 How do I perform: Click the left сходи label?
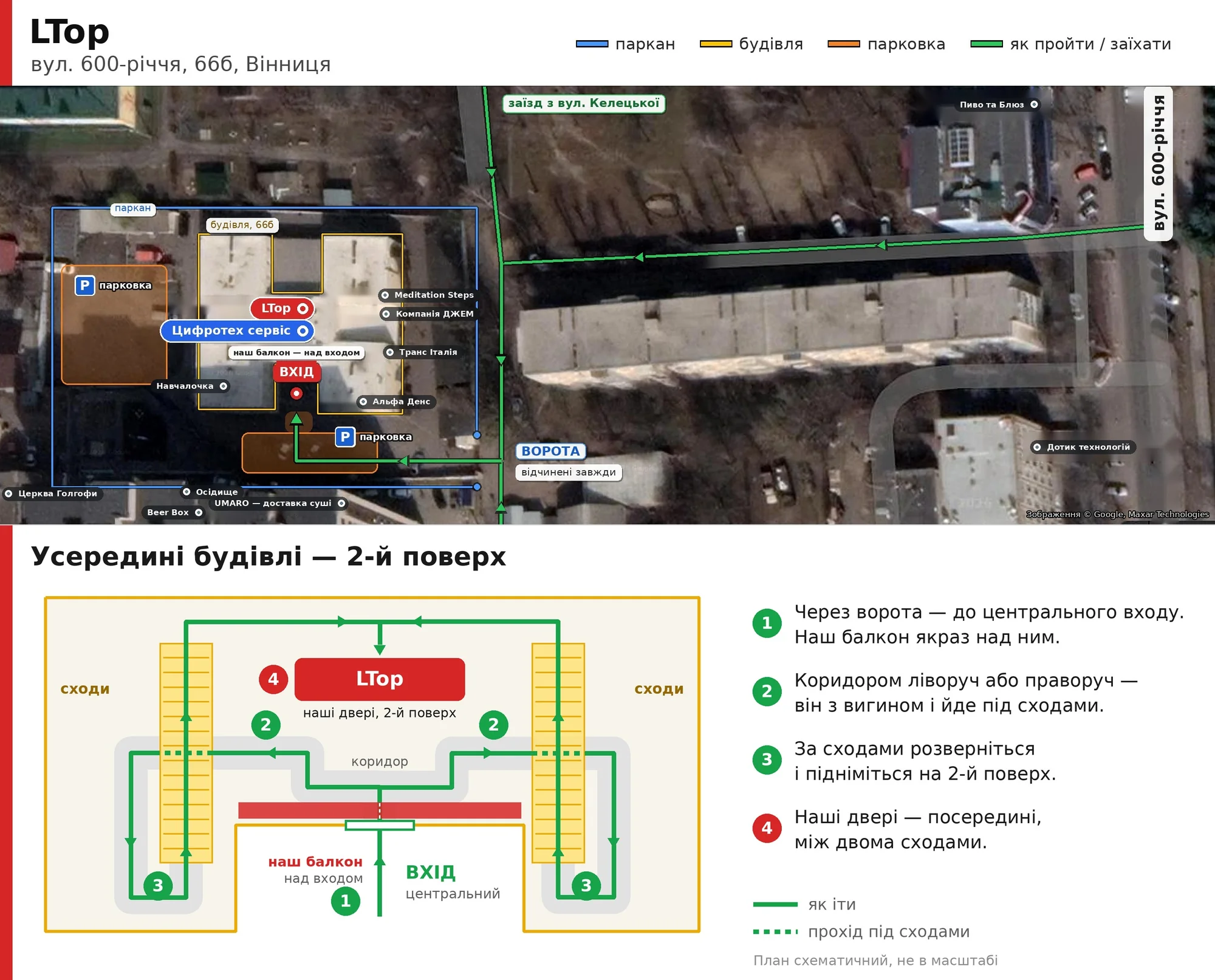tap(85, 689)
